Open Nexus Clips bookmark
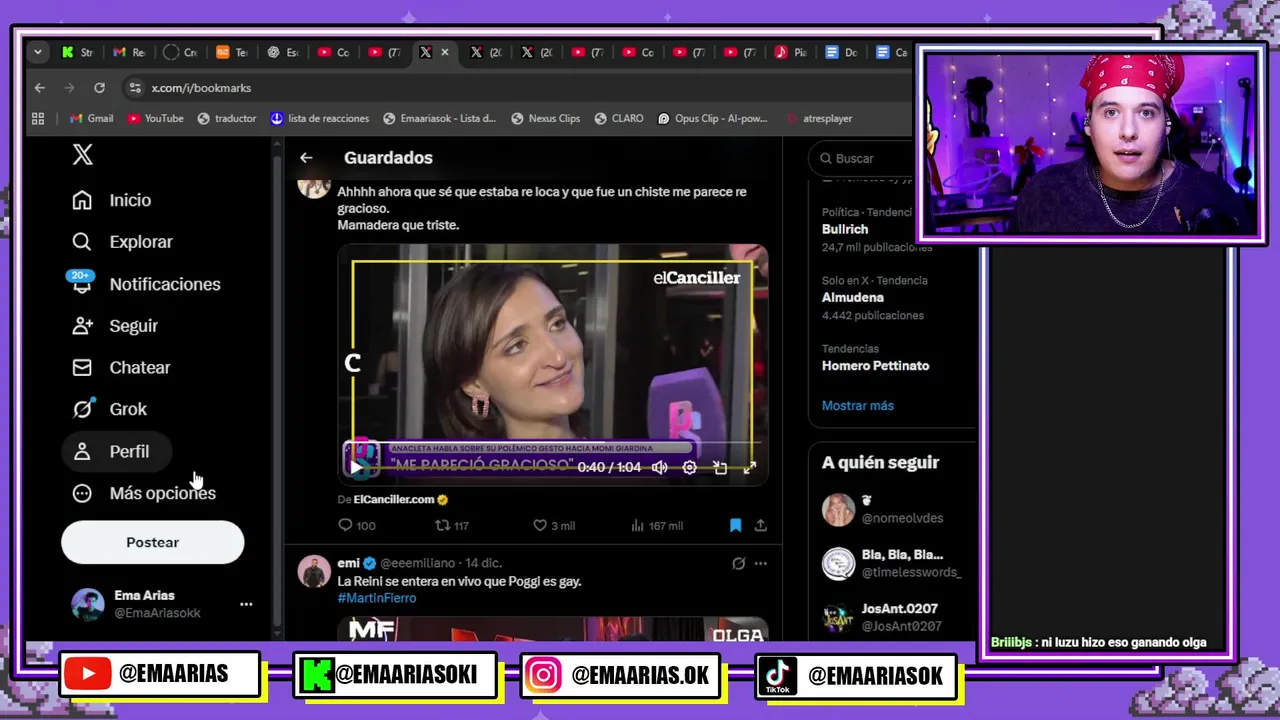The width and height of the screenshot is (1280, 720). 545,118
